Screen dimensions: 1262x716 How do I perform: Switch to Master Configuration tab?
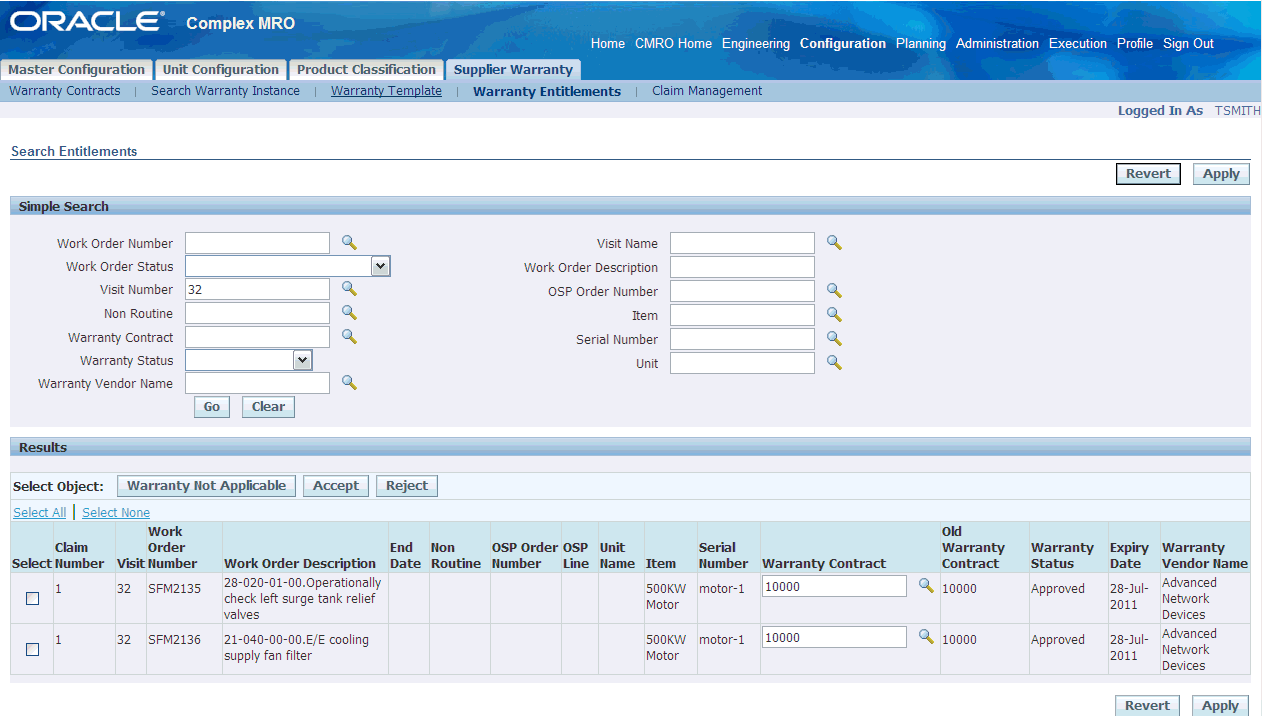pyautogui.click(x=76, y=69)
